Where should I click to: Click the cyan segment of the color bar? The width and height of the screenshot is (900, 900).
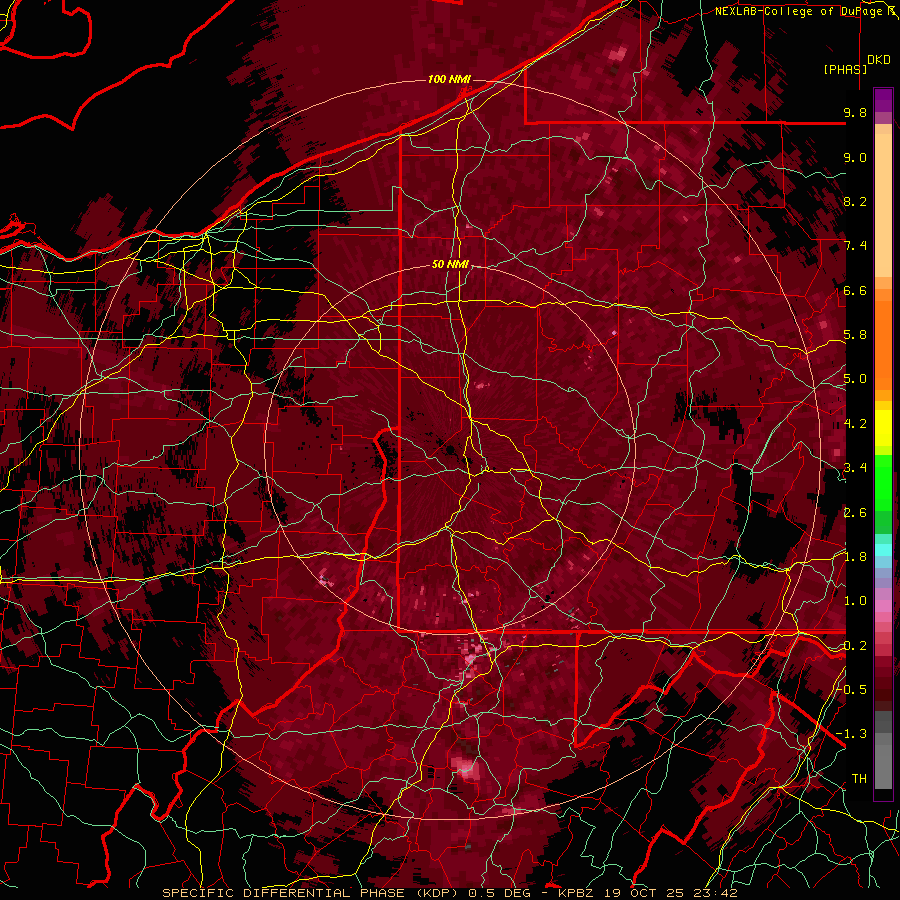(883, 550)
